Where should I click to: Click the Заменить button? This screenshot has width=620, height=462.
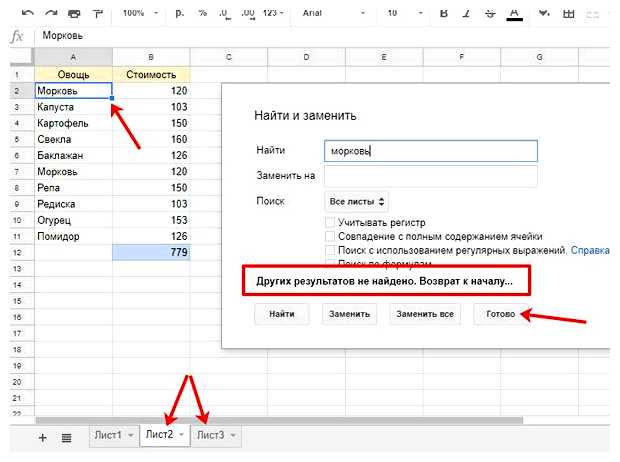point(349,314)
